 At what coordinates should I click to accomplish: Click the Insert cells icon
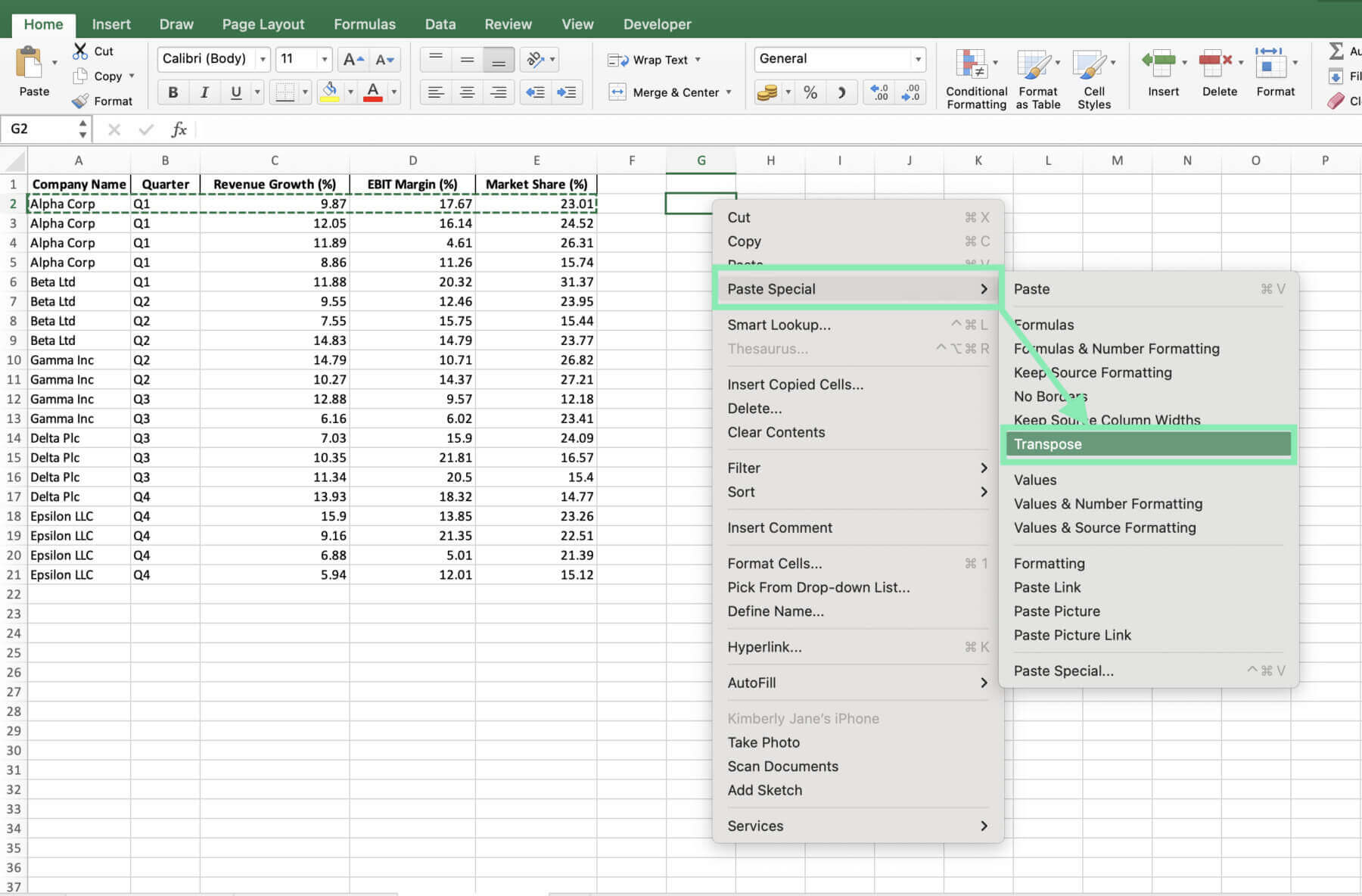point(1158,62)
